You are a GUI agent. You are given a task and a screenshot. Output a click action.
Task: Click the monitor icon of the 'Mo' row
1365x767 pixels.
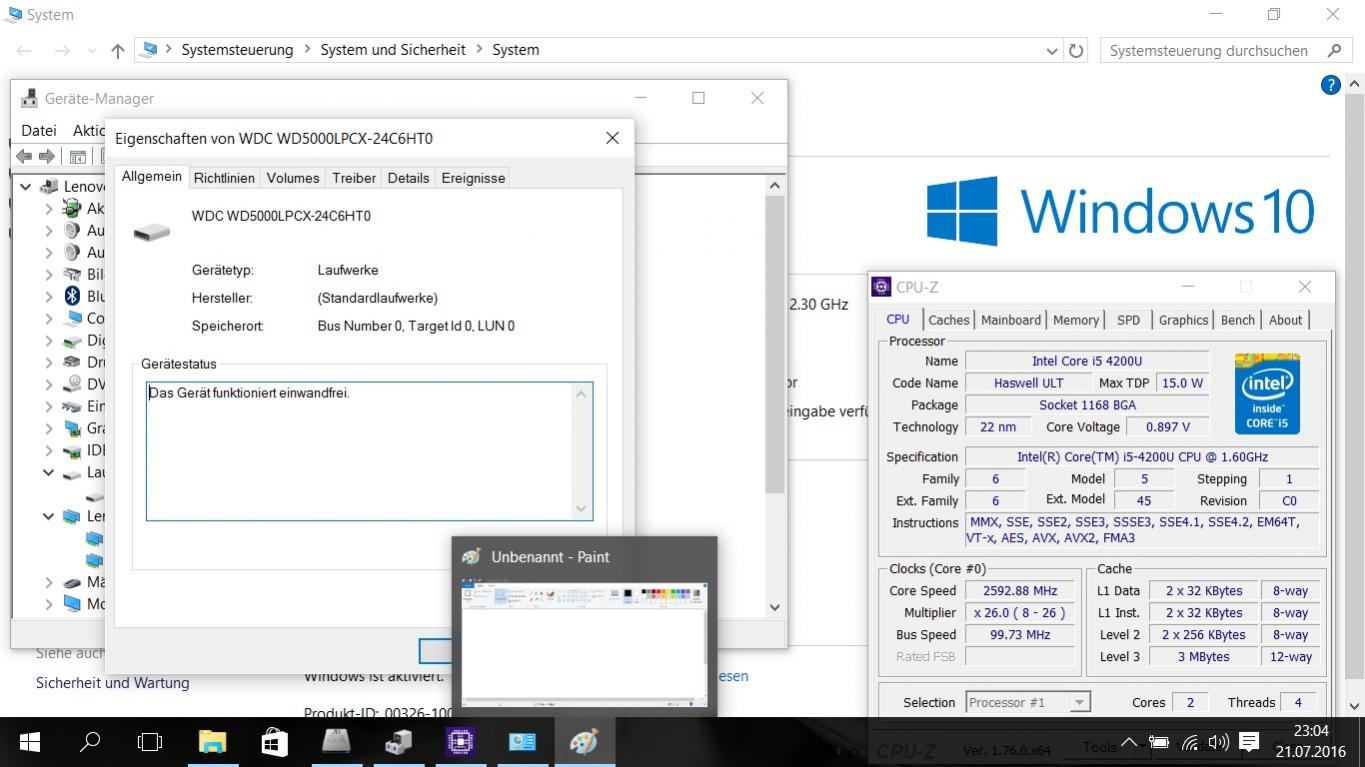click(72, 604)
